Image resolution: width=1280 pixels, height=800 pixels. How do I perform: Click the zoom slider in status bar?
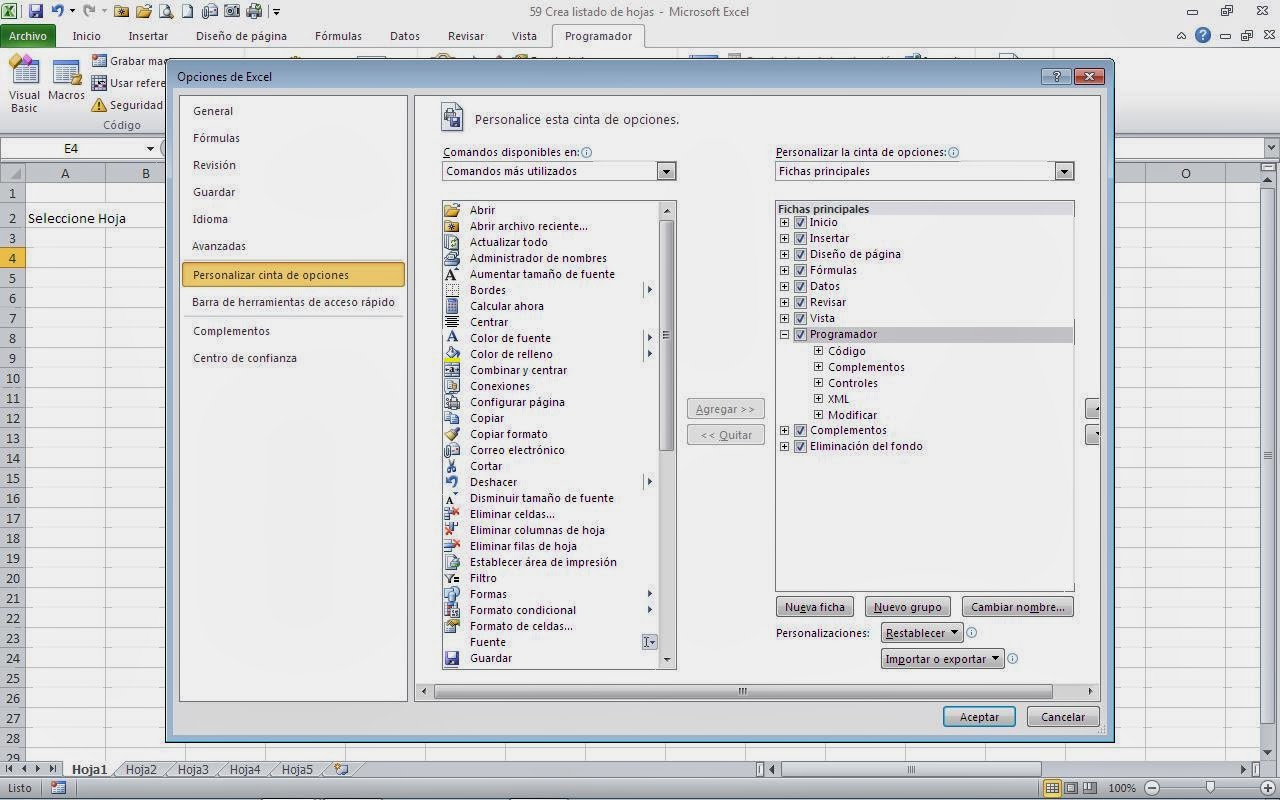(1209, 788)
